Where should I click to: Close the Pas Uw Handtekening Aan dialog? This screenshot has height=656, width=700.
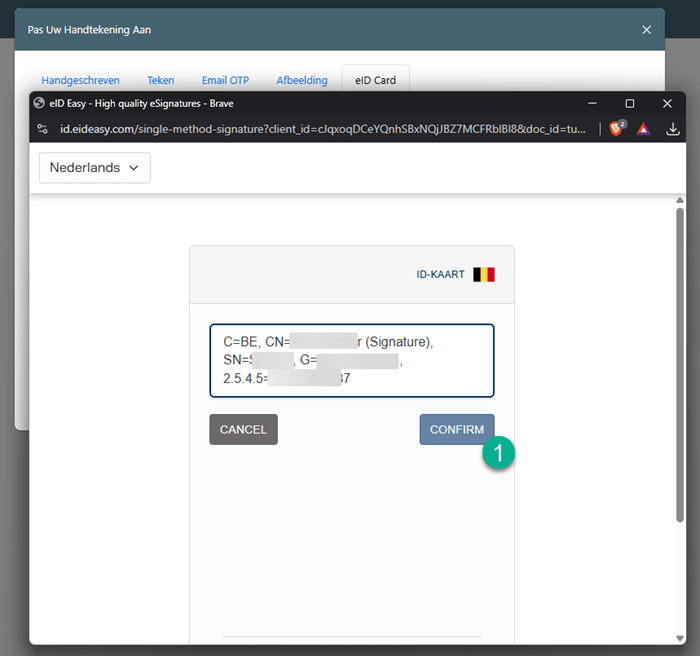[x=644, y=30]
